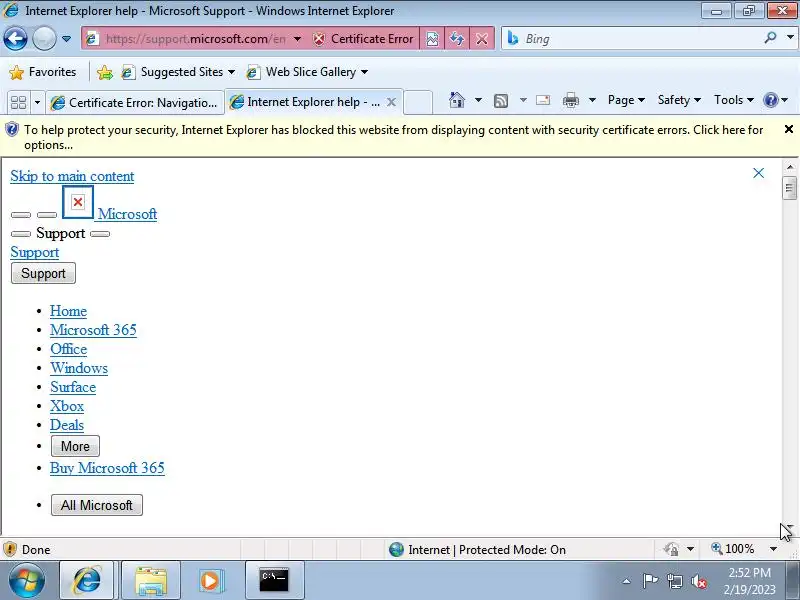Open Quick Tabs grid icon
The width and height of the screenshot is (800, 600).
point(19,103)
